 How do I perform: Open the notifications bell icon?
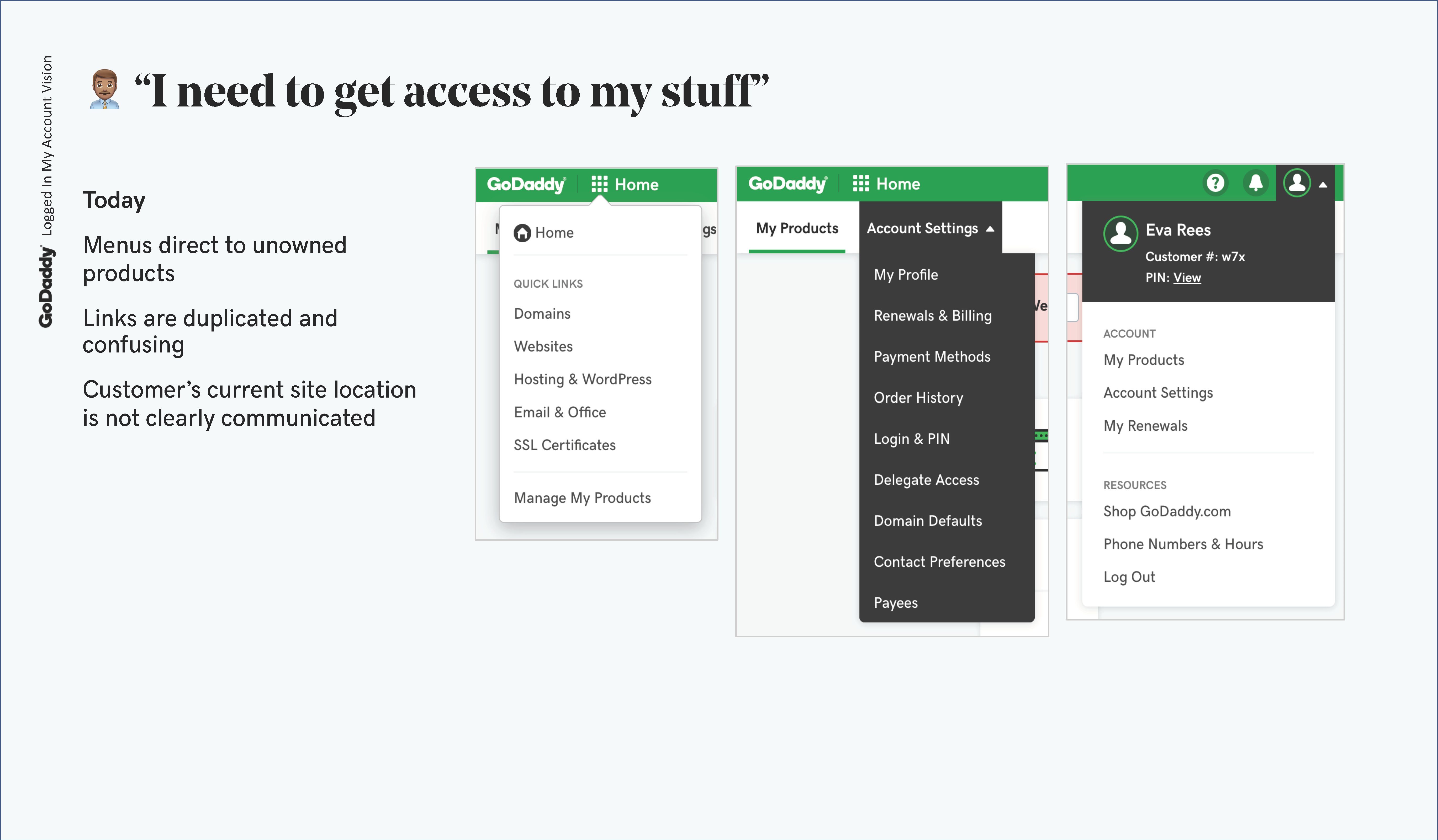pyautogui.click(x=1255, y=183)
